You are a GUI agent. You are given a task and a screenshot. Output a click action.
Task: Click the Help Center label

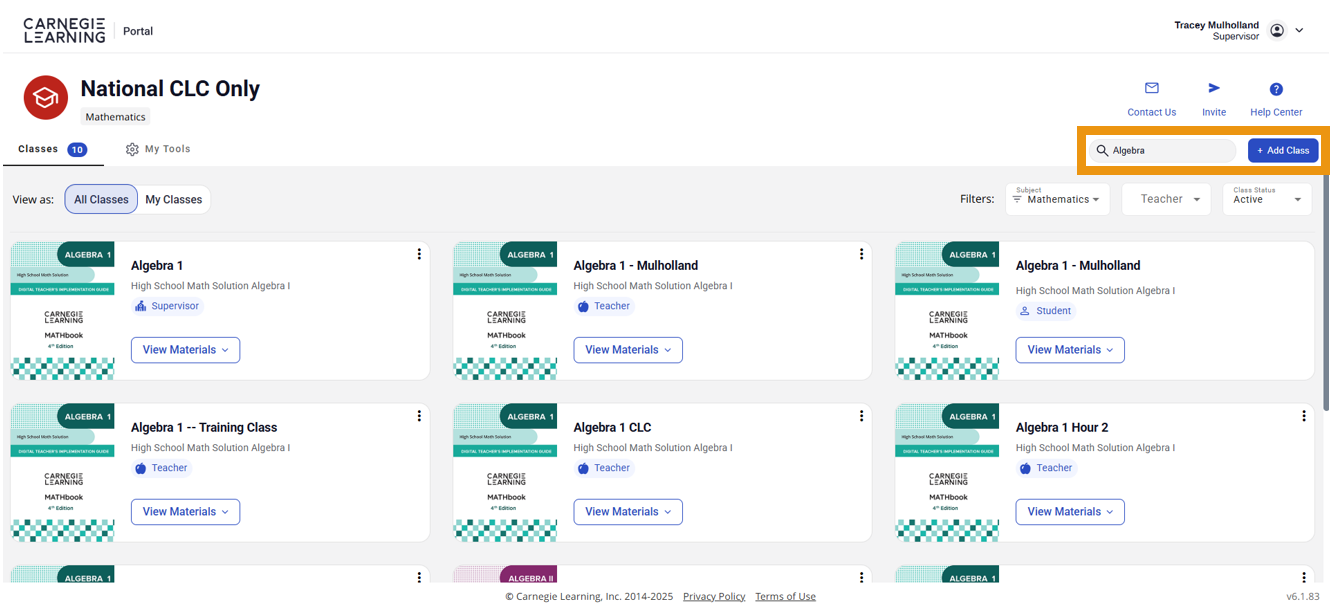pos(1276,112)
